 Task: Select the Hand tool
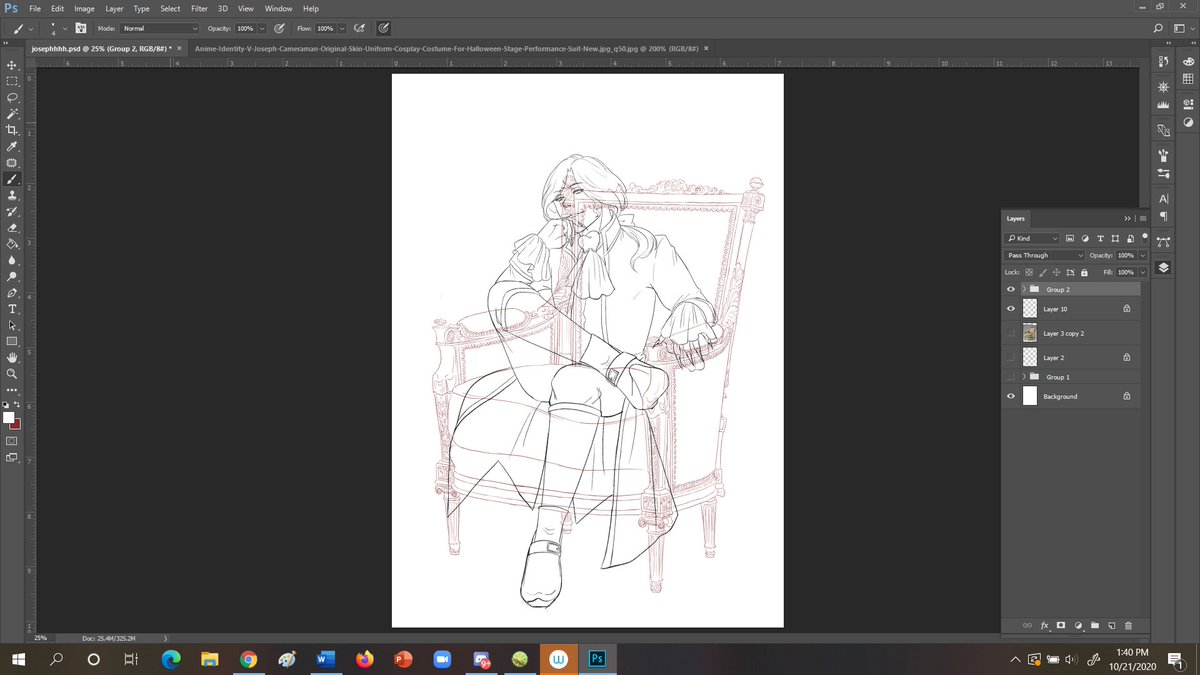12,357
